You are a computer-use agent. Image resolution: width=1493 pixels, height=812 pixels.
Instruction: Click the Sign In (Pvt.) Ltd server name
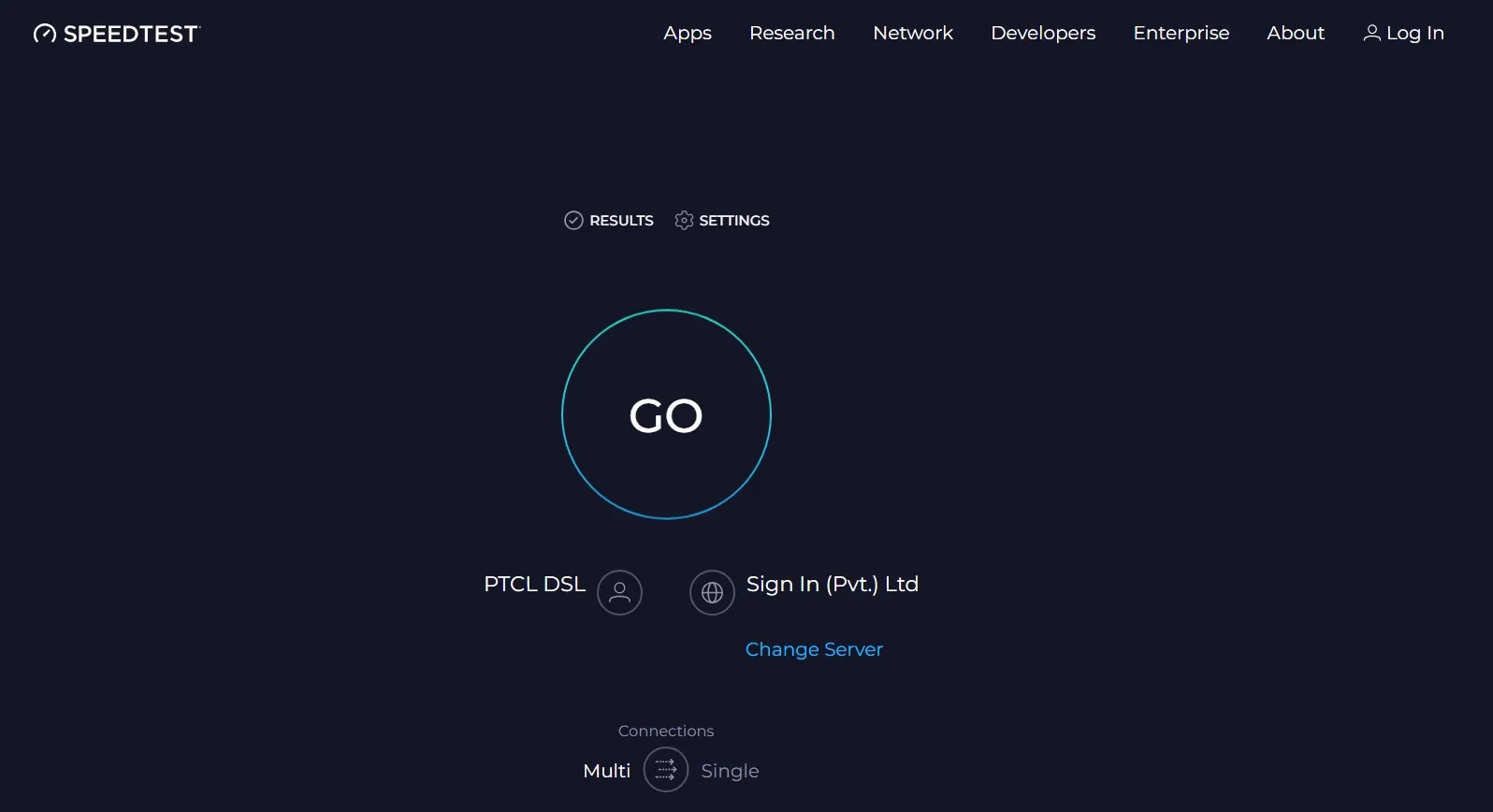[832, 584]
